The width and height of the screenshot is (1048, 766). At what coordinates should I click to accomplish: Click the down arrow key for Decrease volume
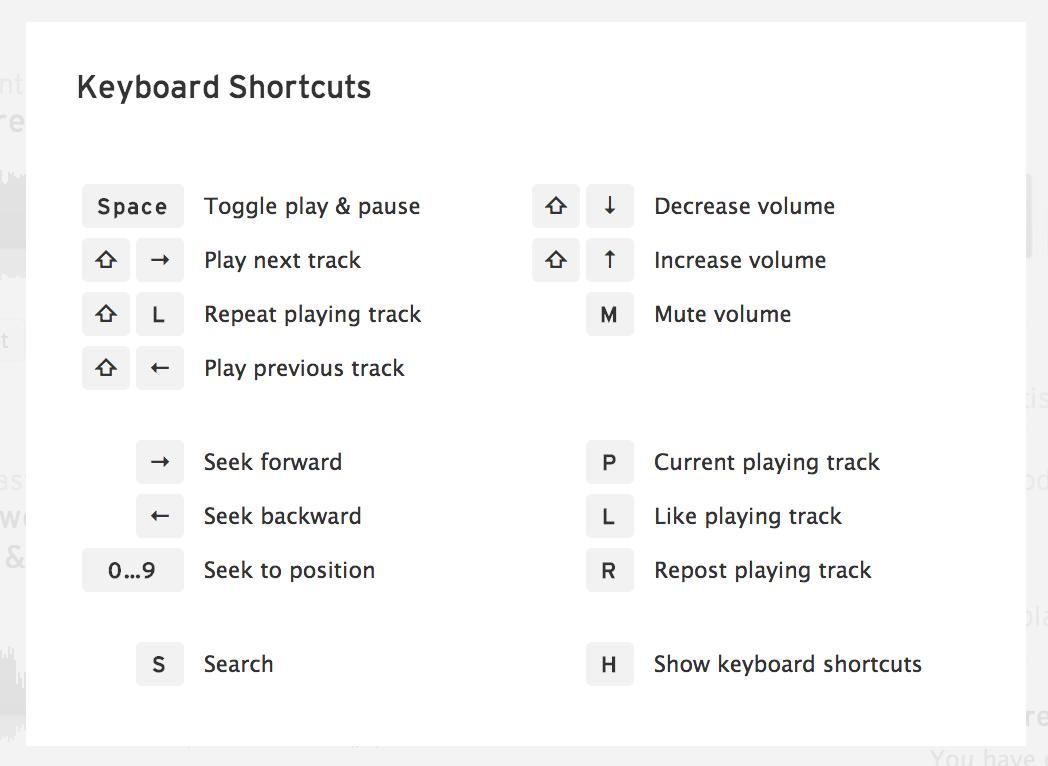point(610,206)
